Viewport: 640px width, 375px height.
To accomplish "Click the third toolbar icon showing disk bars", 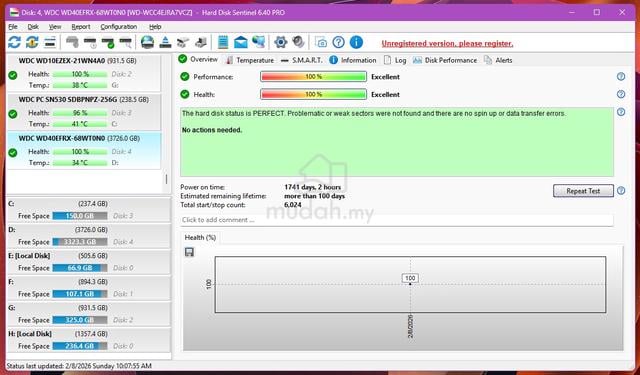I will 50,42.
